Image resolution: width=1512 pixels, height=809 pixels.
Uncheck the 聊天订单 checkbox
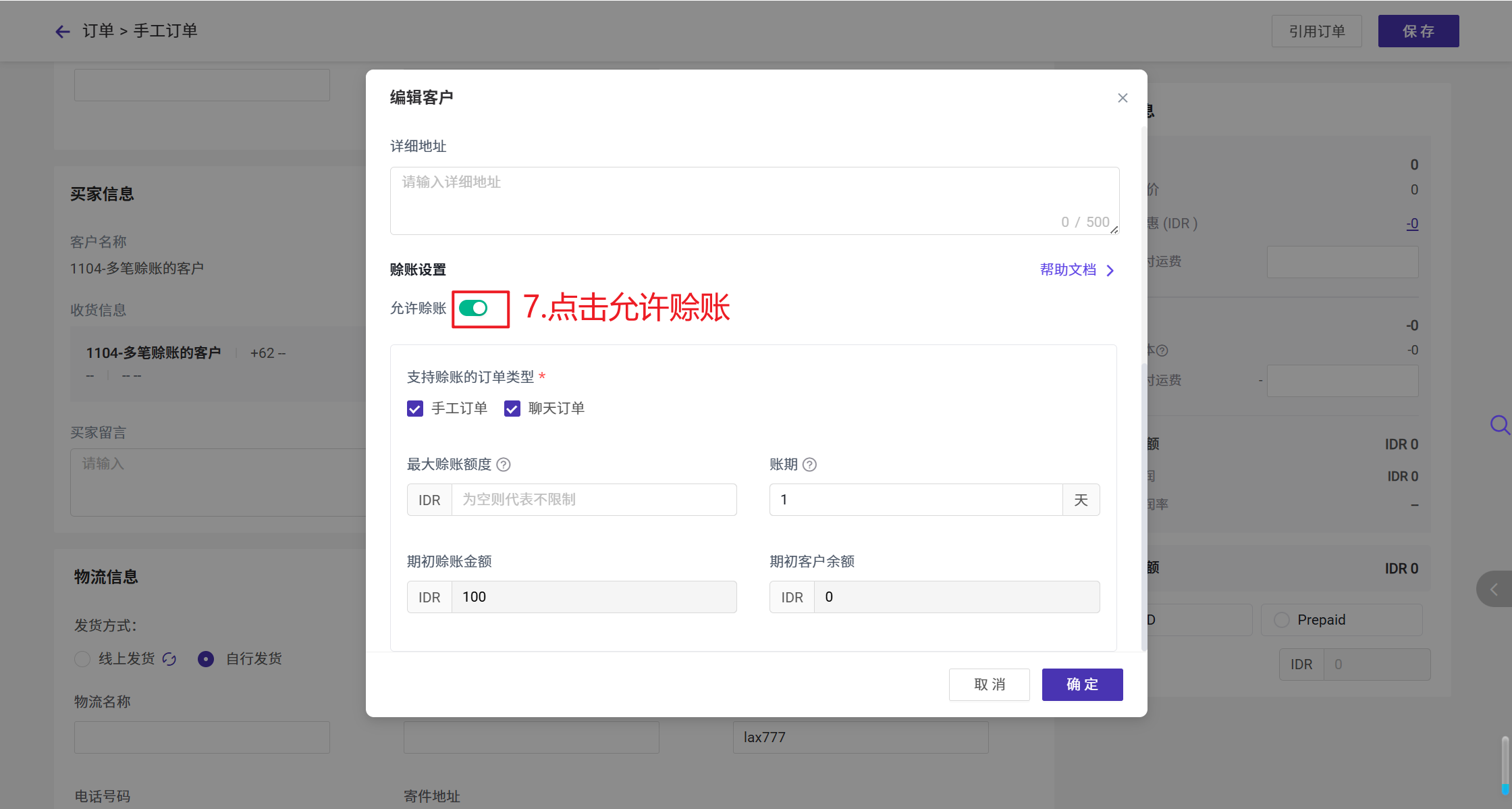(512, 409)
